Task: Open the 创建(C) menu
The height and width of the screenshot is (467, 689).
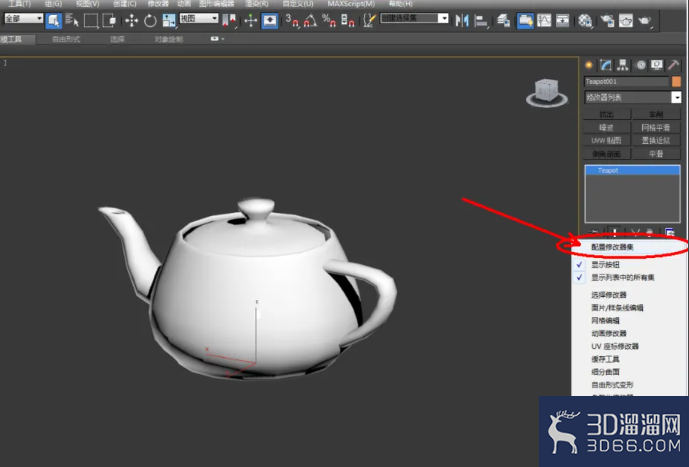Action: pos(125,4)
